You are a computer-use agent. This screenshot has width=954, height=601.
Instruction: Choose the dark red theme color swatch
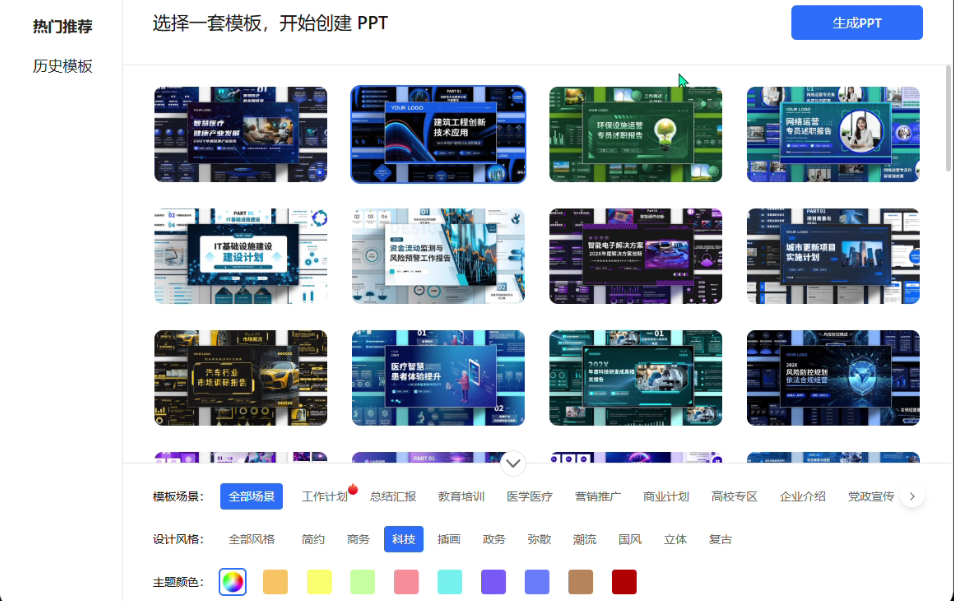tap(624, 582)
